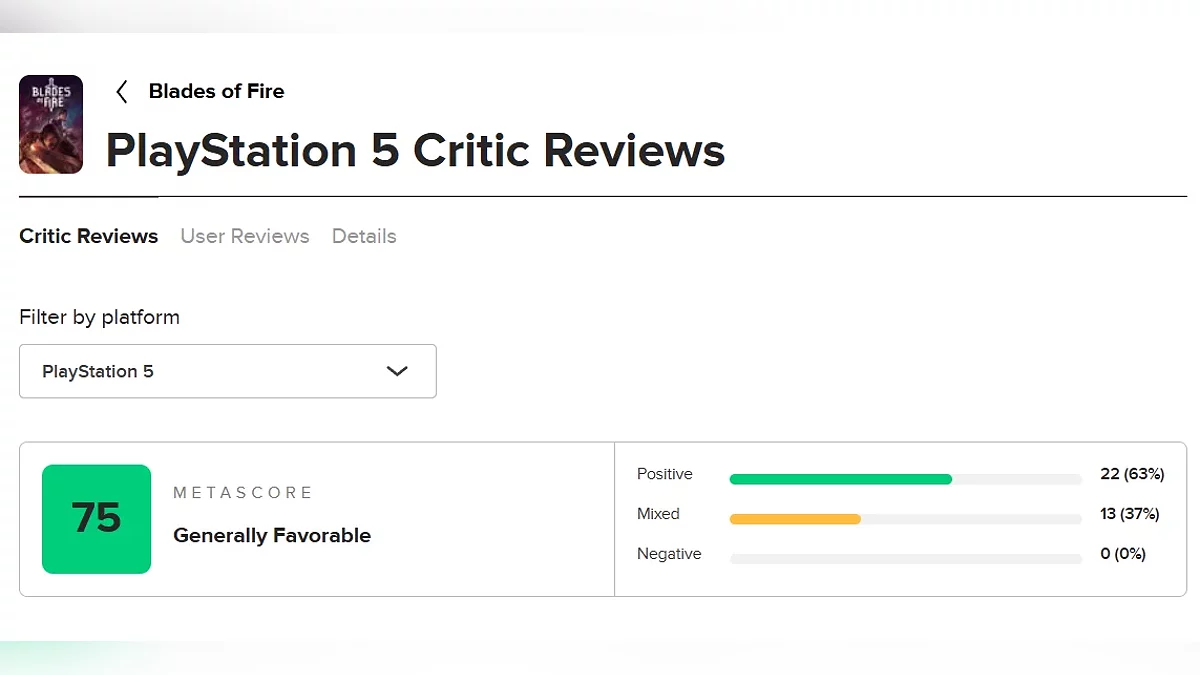The height and width of the screenshot is (675, 1200).
Task: Go to the Blades of Fire game page link
Action: (216, 91)
